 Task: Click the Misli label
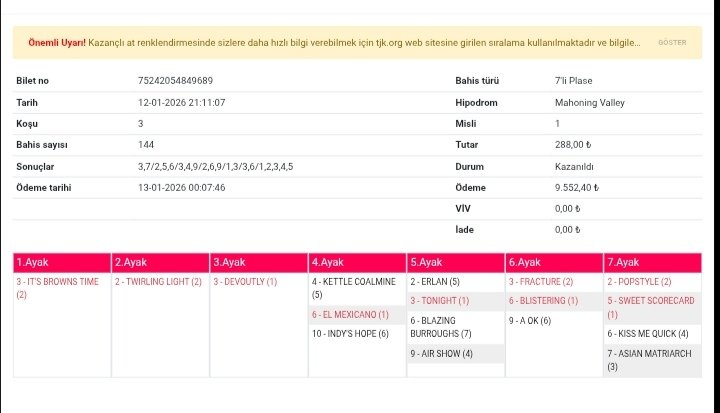466,124
